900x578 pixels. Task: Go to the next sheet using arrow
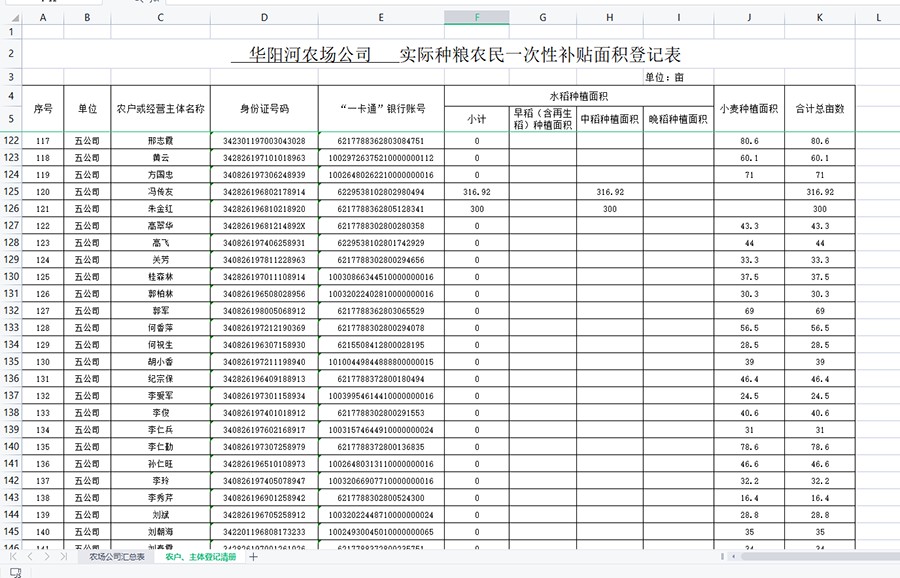46,557
